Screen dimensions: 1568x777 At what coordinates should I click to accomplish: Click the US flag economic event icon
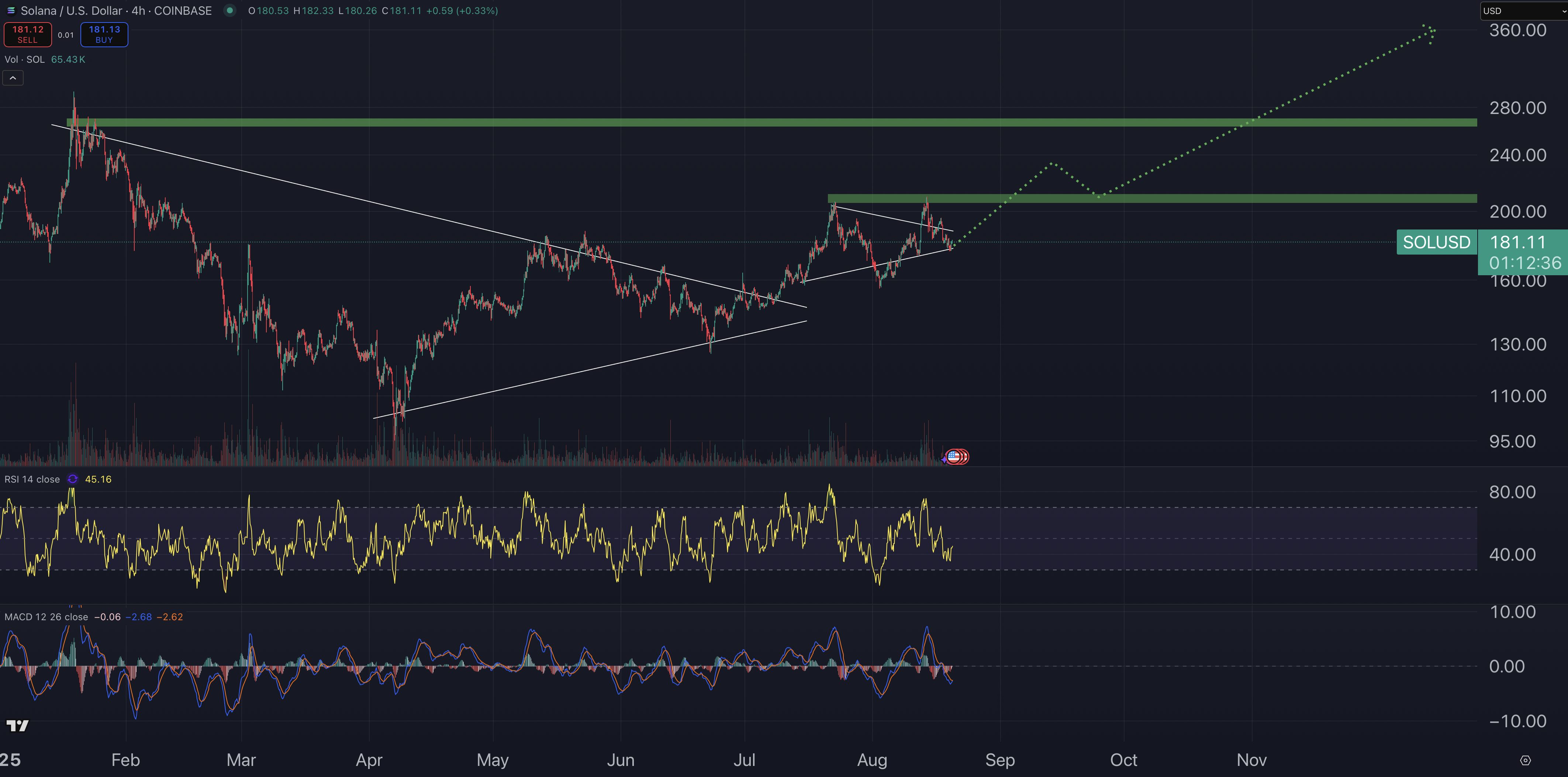click(954, 456)
